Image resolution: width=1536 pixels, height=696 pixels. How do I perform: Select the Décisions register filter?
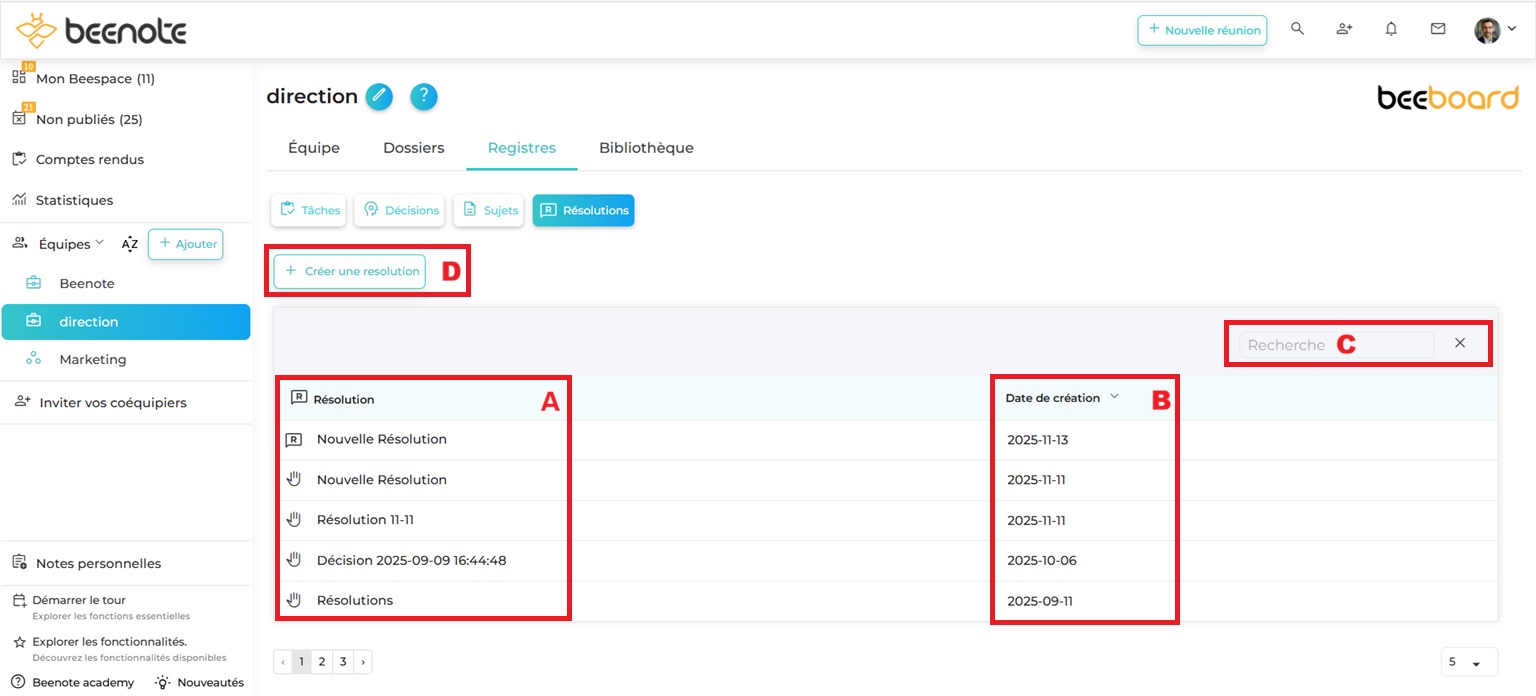tap(400, 210)
